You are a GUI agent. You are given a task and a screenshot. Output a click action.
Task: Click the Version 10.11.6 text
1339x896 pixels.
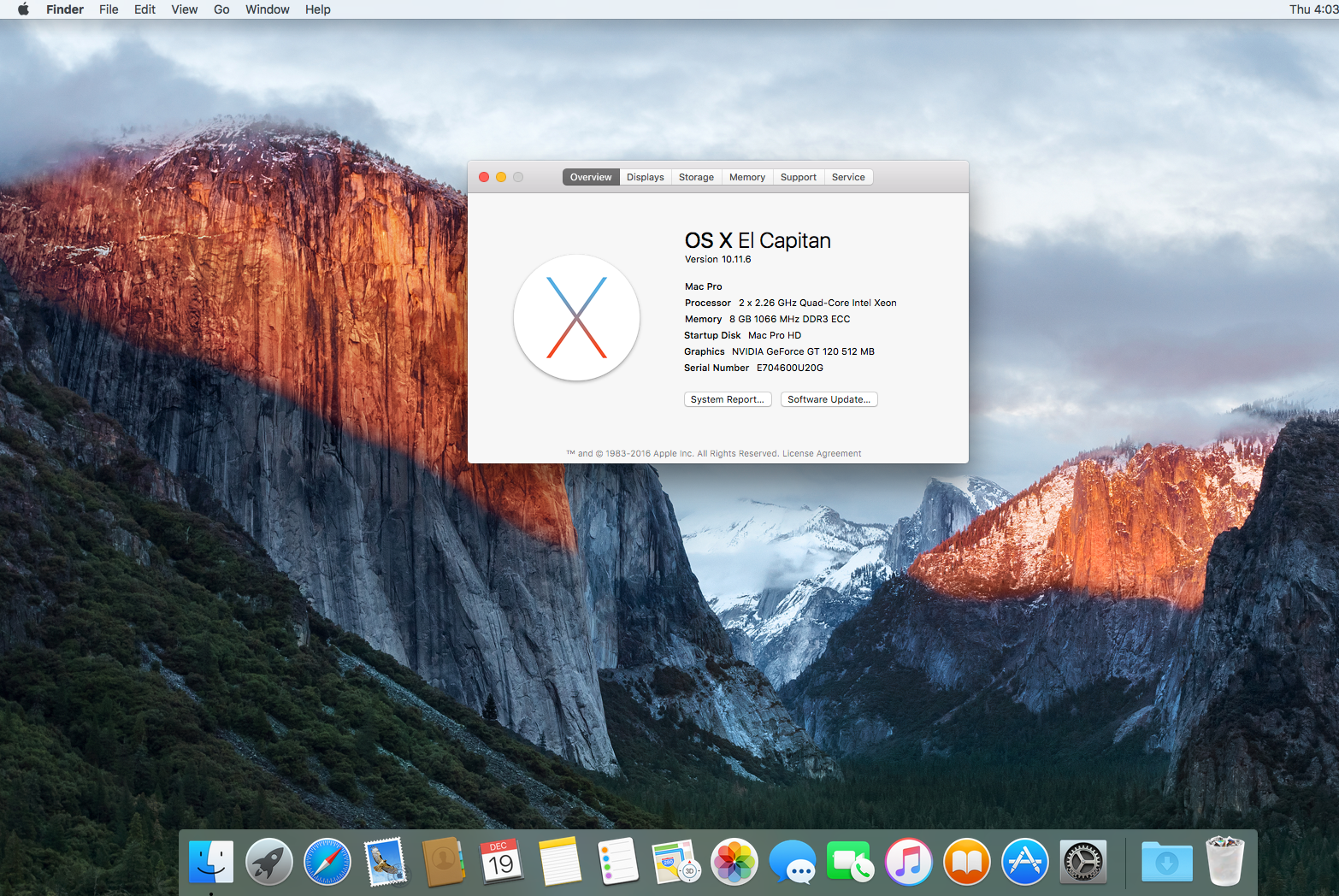[718, 259]
